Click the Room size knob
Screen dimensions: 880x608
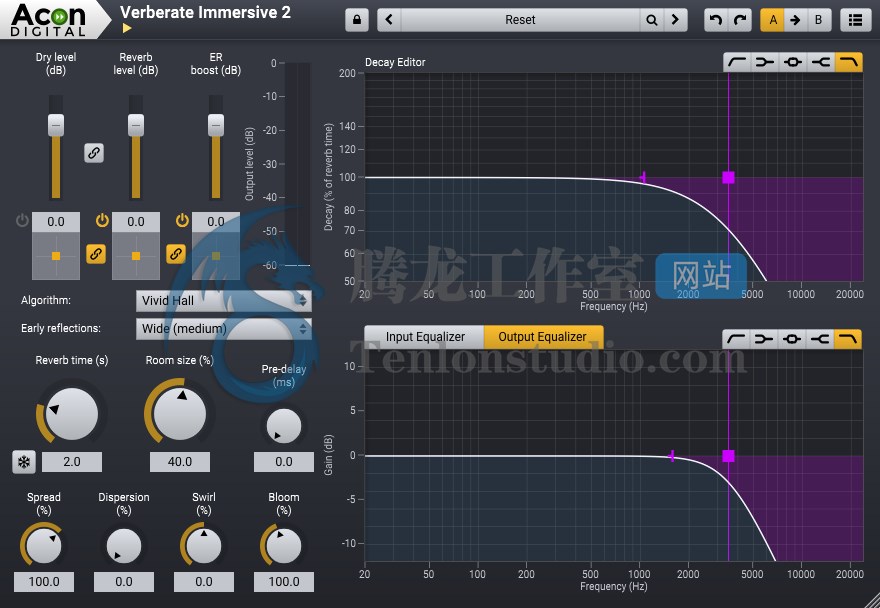[180, 414]
